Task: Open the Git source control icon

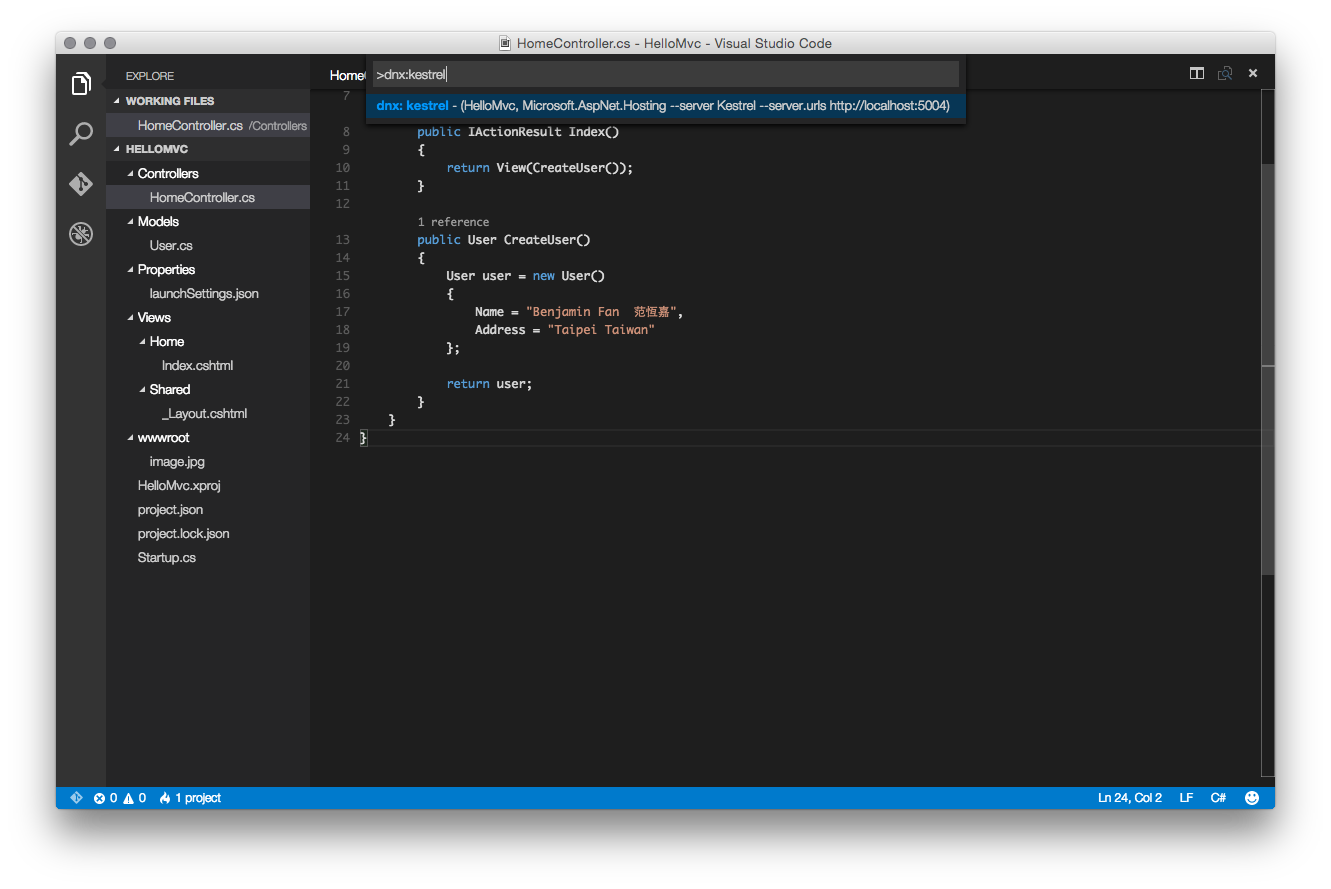Action: tap(81, 184)
